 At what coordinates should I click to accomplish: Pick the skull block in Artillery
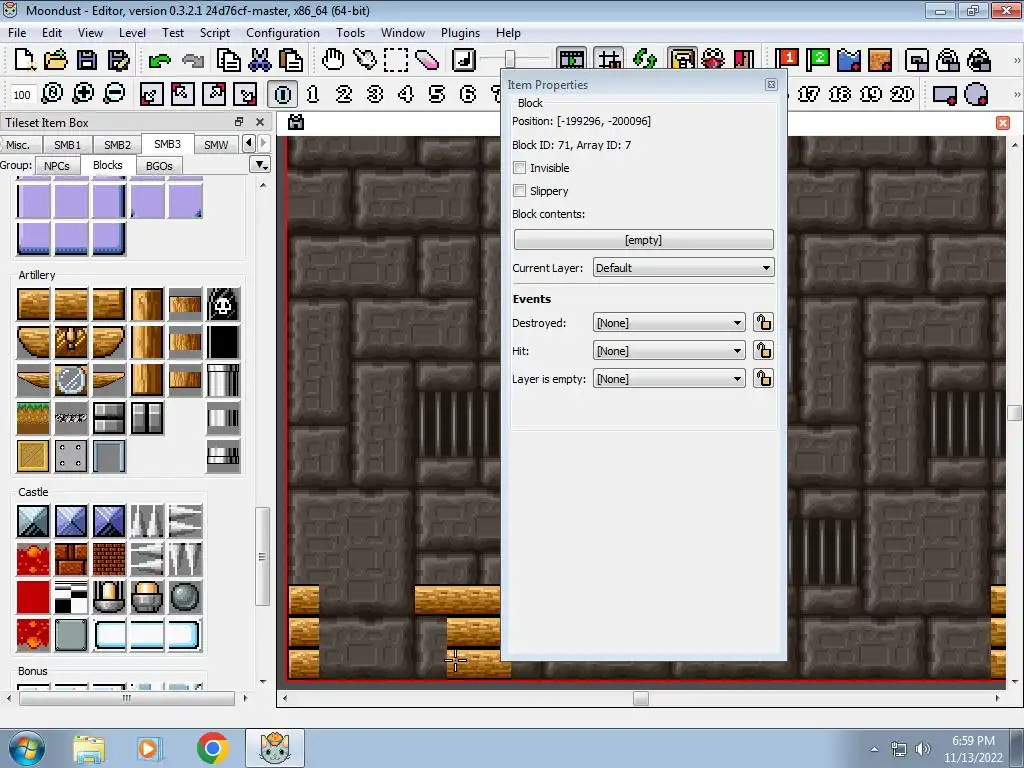[x=223, y=304]
